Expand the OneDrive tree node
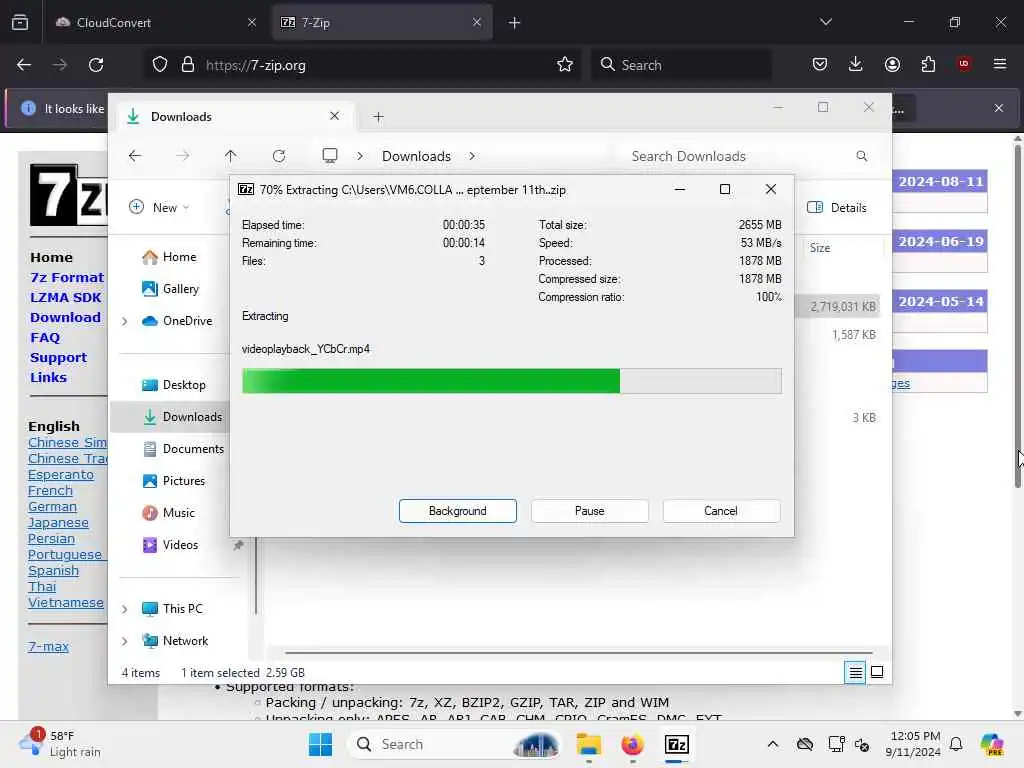The image size is (1024, 768). pos(125,321)
